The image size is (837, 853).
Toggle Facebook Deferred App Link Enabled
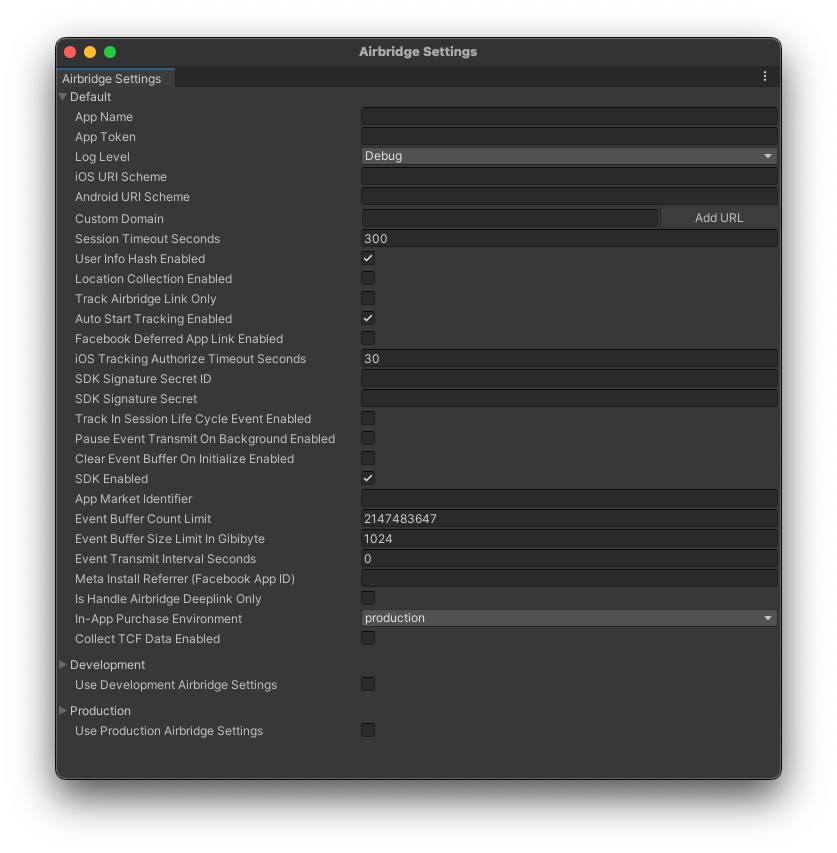(368, 338)
